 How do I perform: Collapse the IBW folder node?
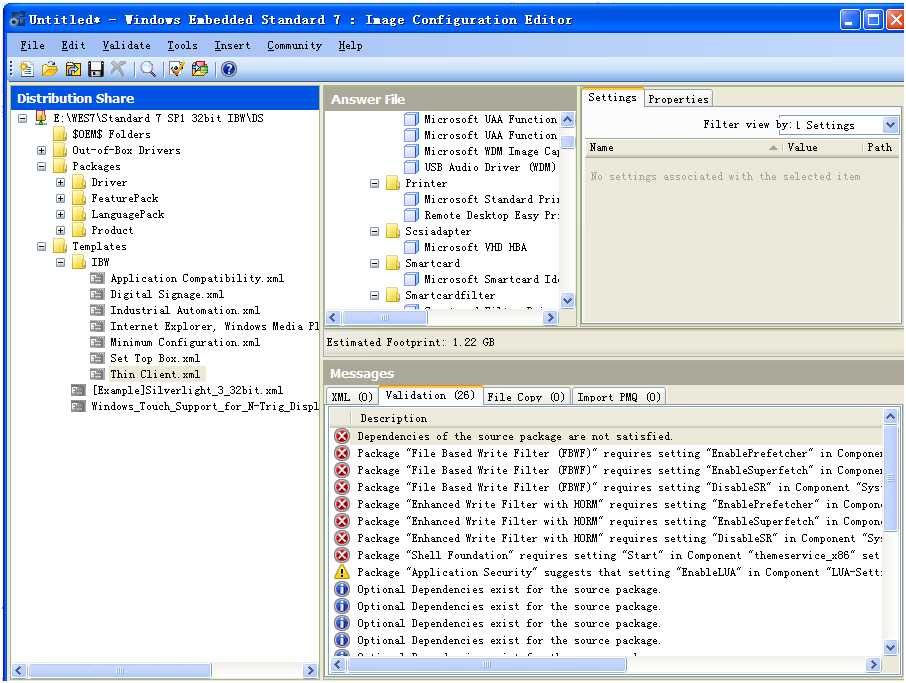(61, 262)
